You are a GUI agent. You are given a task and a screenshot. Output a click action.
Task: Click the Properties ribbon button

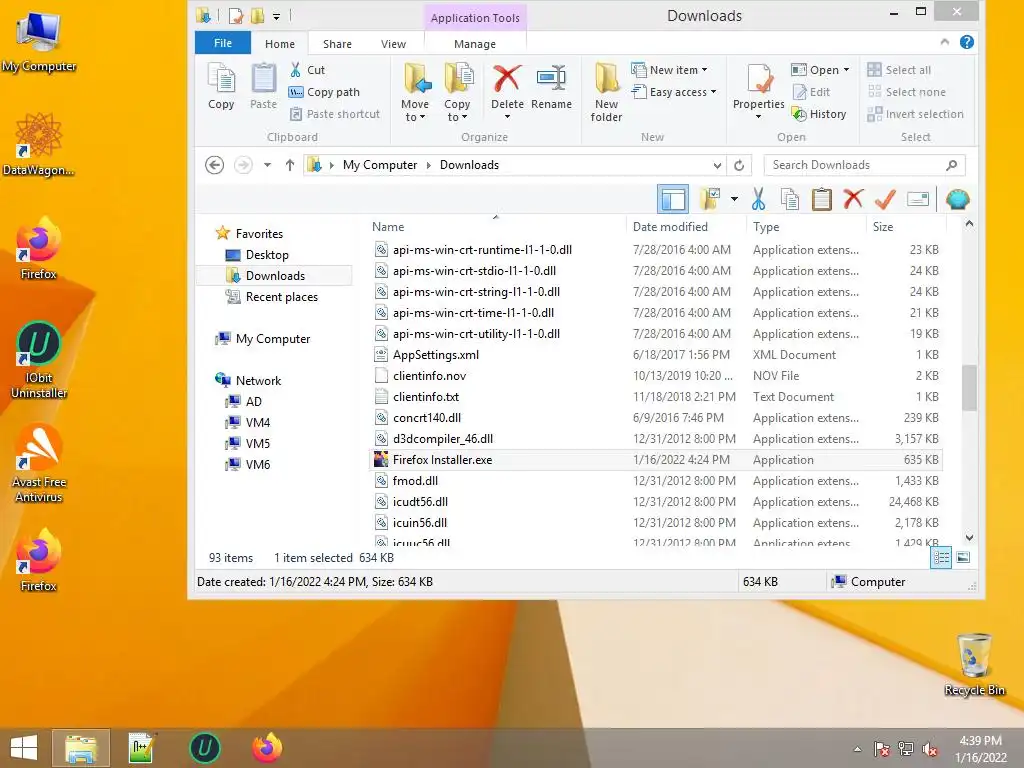coord(758,91)
